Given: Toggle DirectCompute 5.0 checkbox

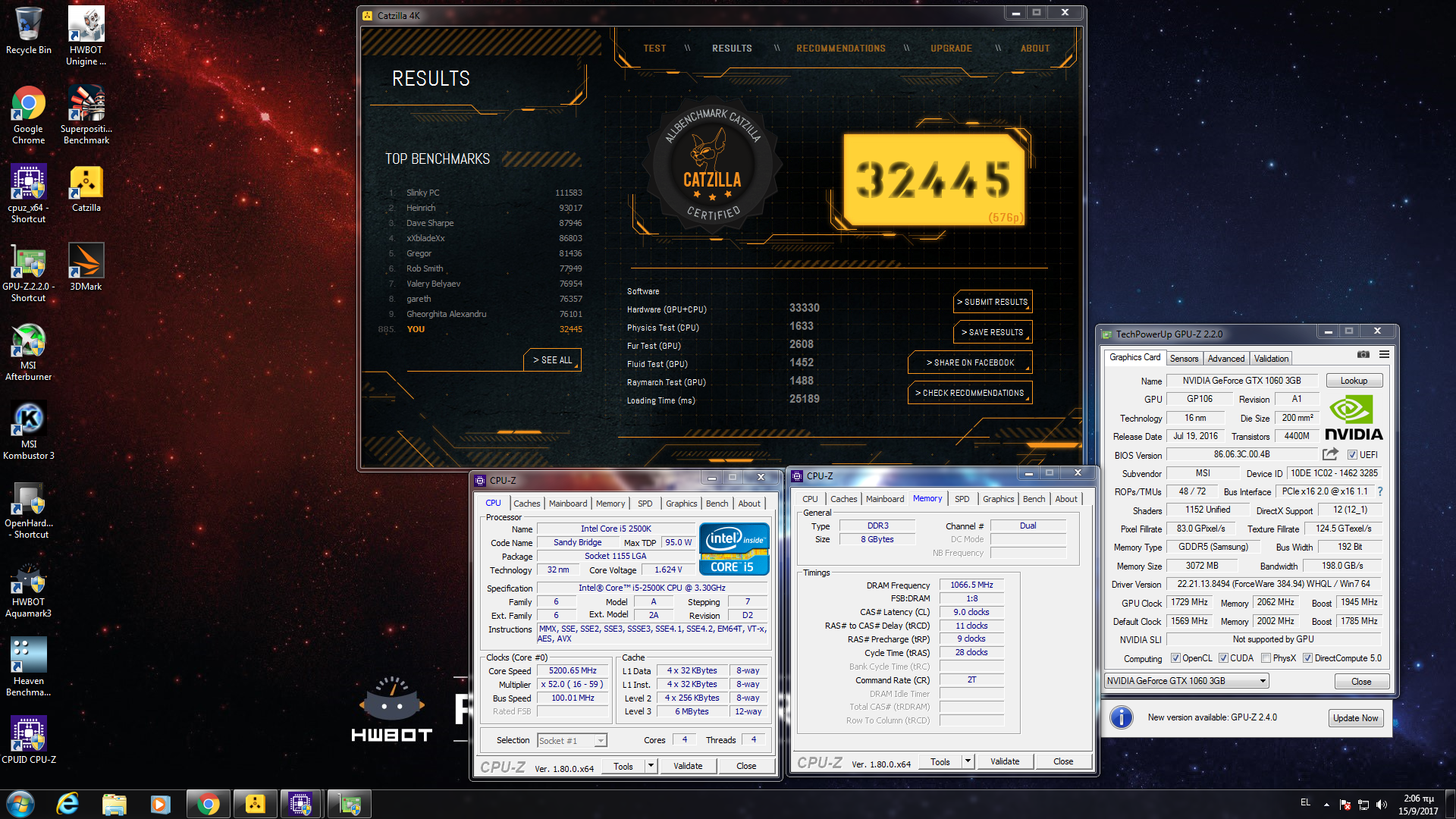Looking at the screenshot, I should tap(1307, 658).
